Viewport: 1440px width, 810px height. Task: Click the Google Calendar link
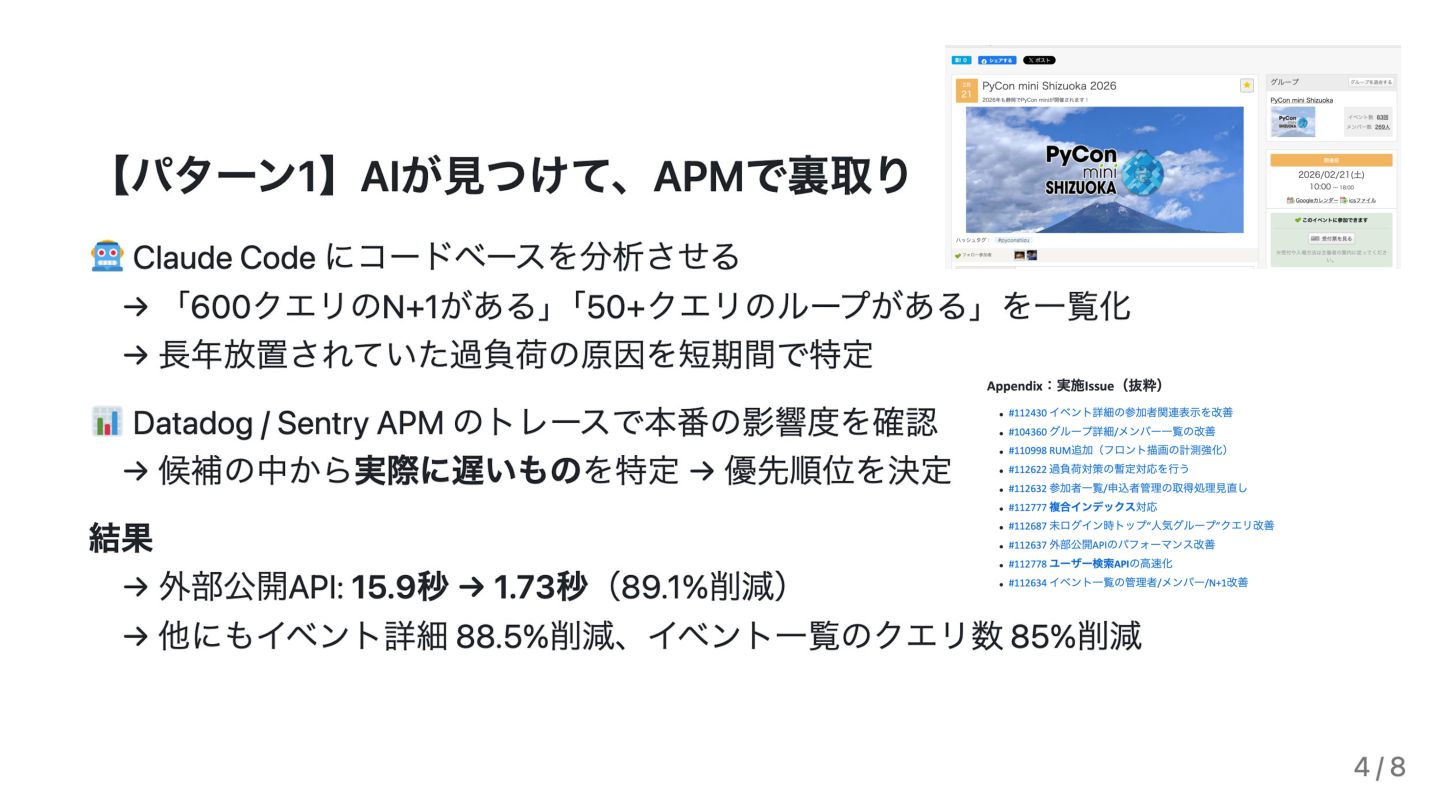[1316, 200]
